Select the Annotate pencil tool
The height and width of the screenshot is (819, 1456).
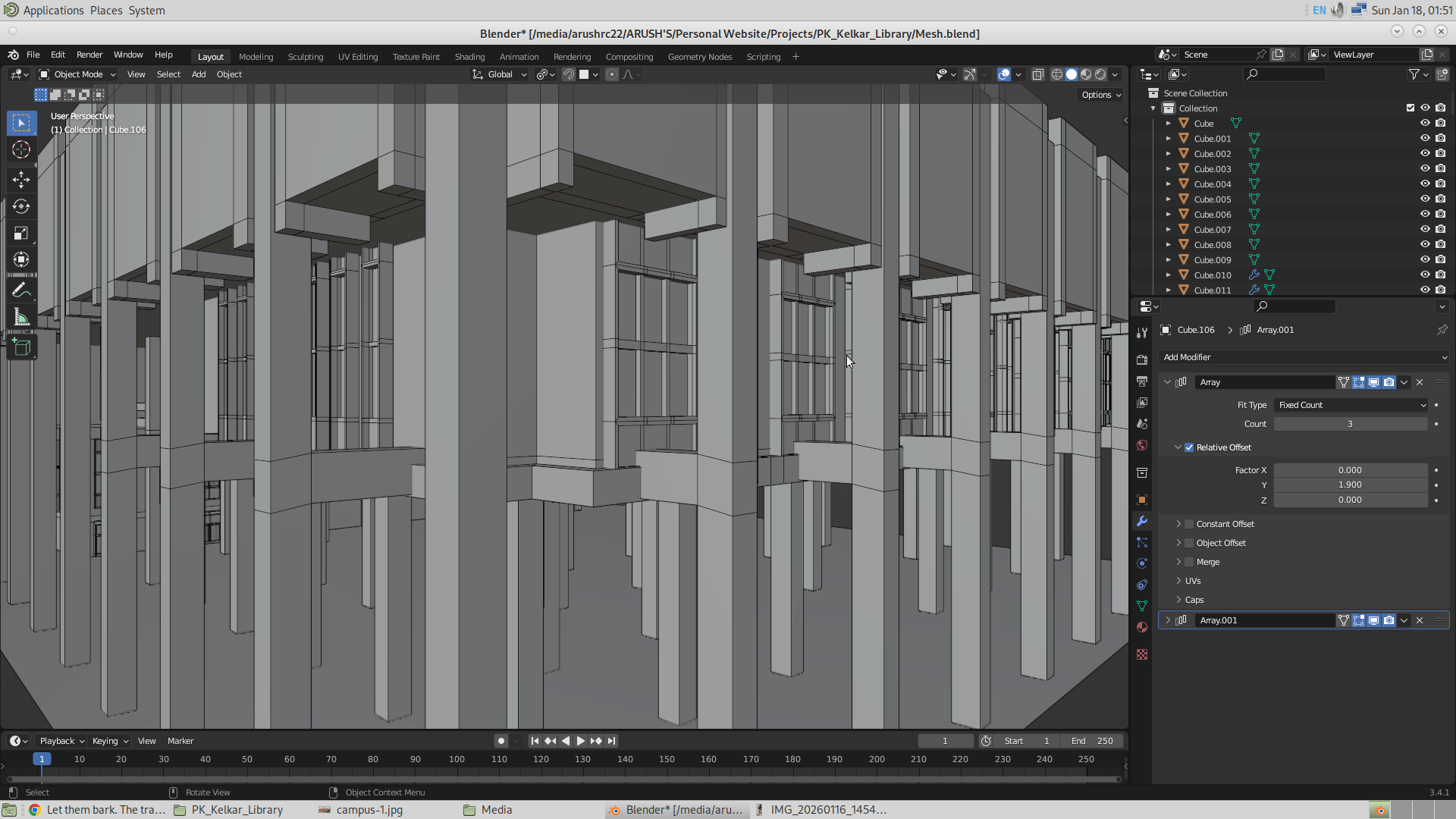[21, 290]
